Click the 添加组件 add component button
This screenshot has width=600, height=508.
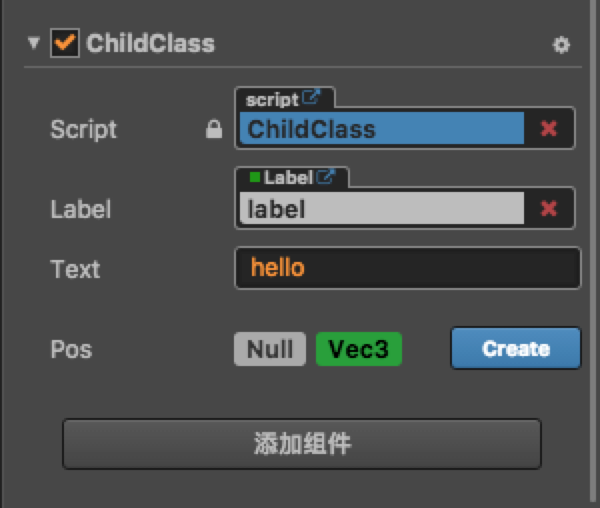coord(302,444)
